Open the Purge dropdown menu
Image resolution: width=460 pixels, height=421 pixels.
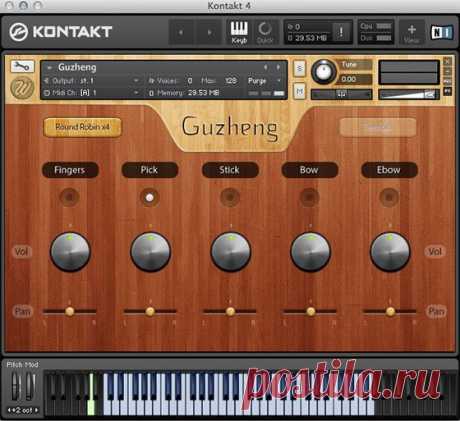[x=264, y=81]
